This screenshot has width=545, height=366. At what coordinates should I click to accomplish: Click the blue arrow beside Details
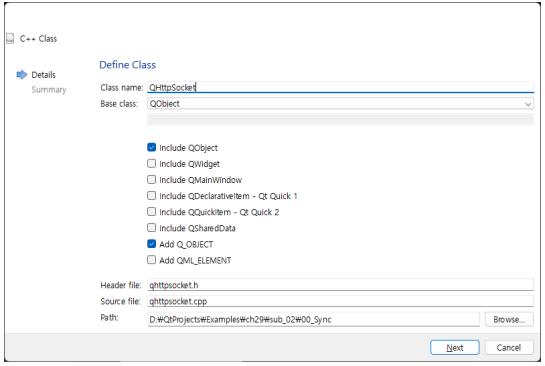pos(22,74)
